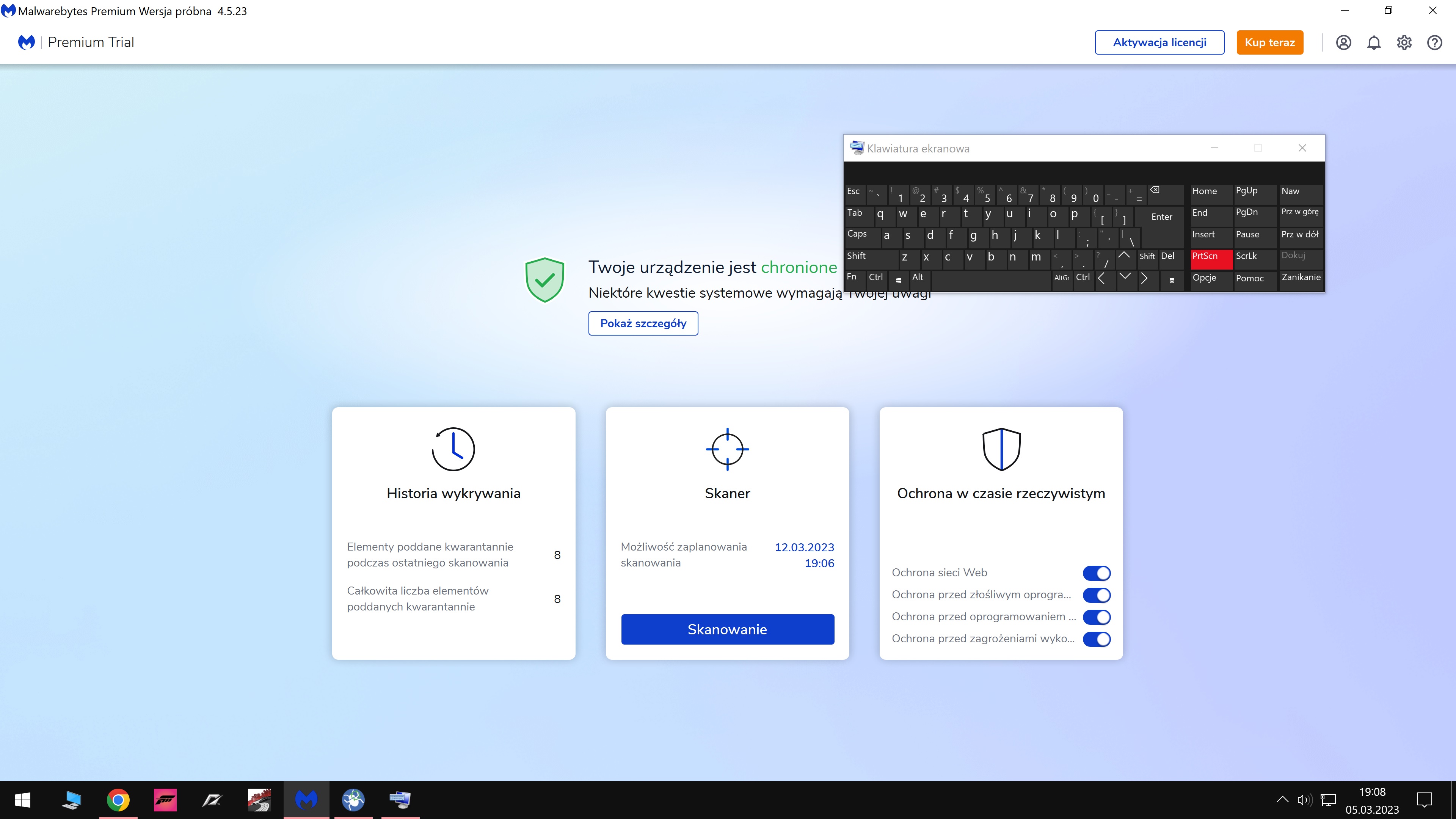This screenshot has height=819, width=1456.
Task: Disable Ochrona przed złośliwym oprogramowaniem
Action: 1097,595
